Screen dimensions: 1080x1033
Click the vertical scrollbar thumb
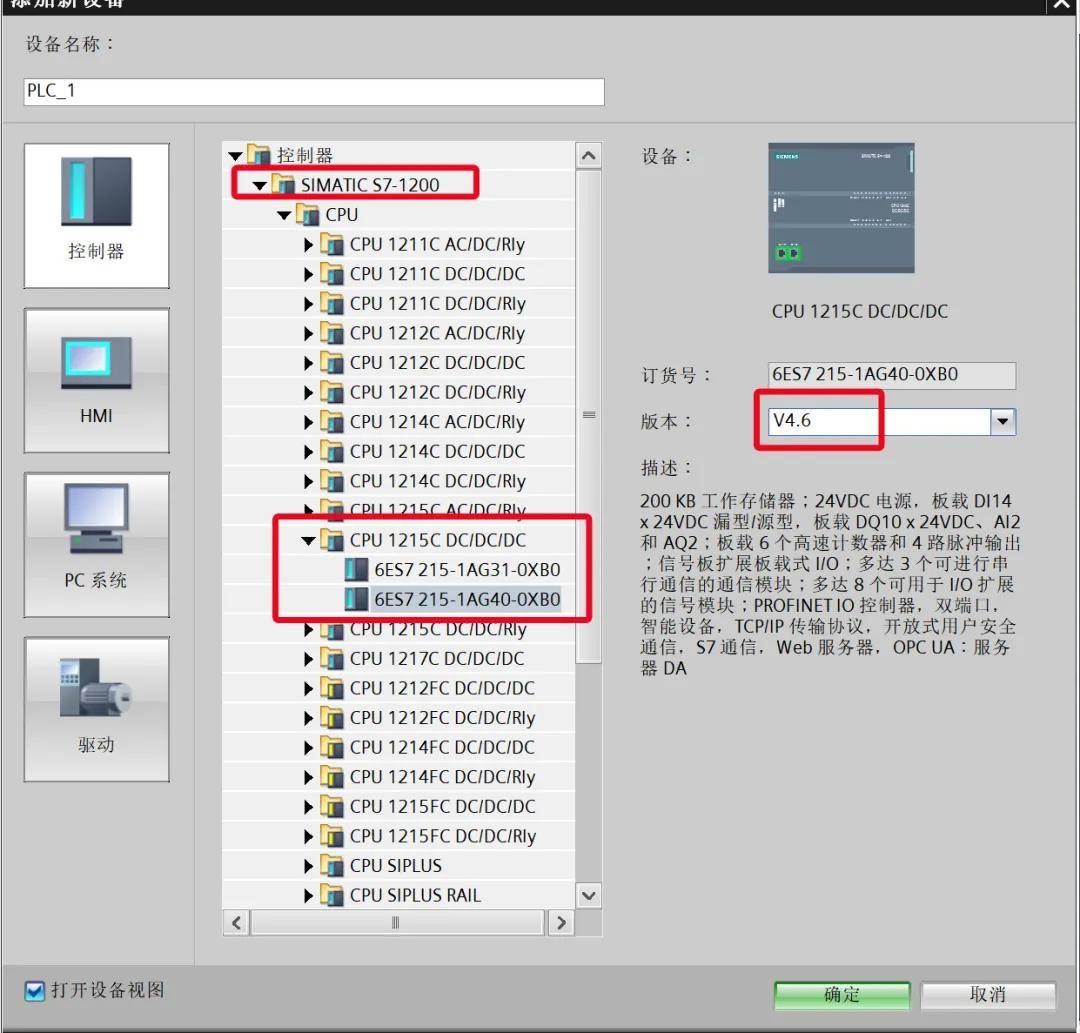pos(588,415)
